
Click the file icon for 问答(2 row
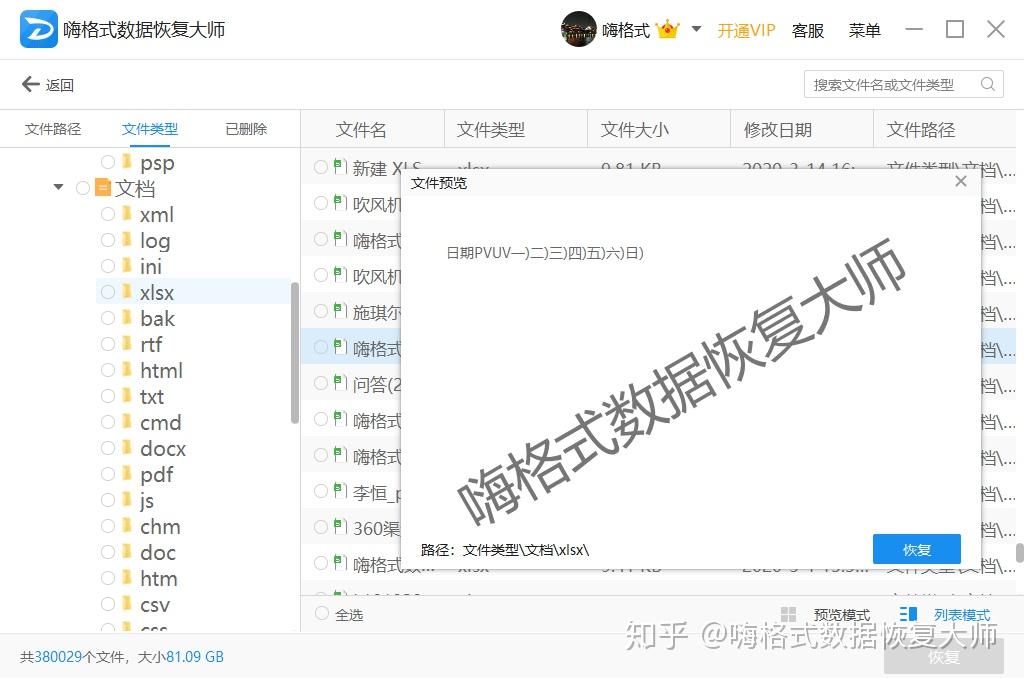pyautogui.click(x=340, y=382)
